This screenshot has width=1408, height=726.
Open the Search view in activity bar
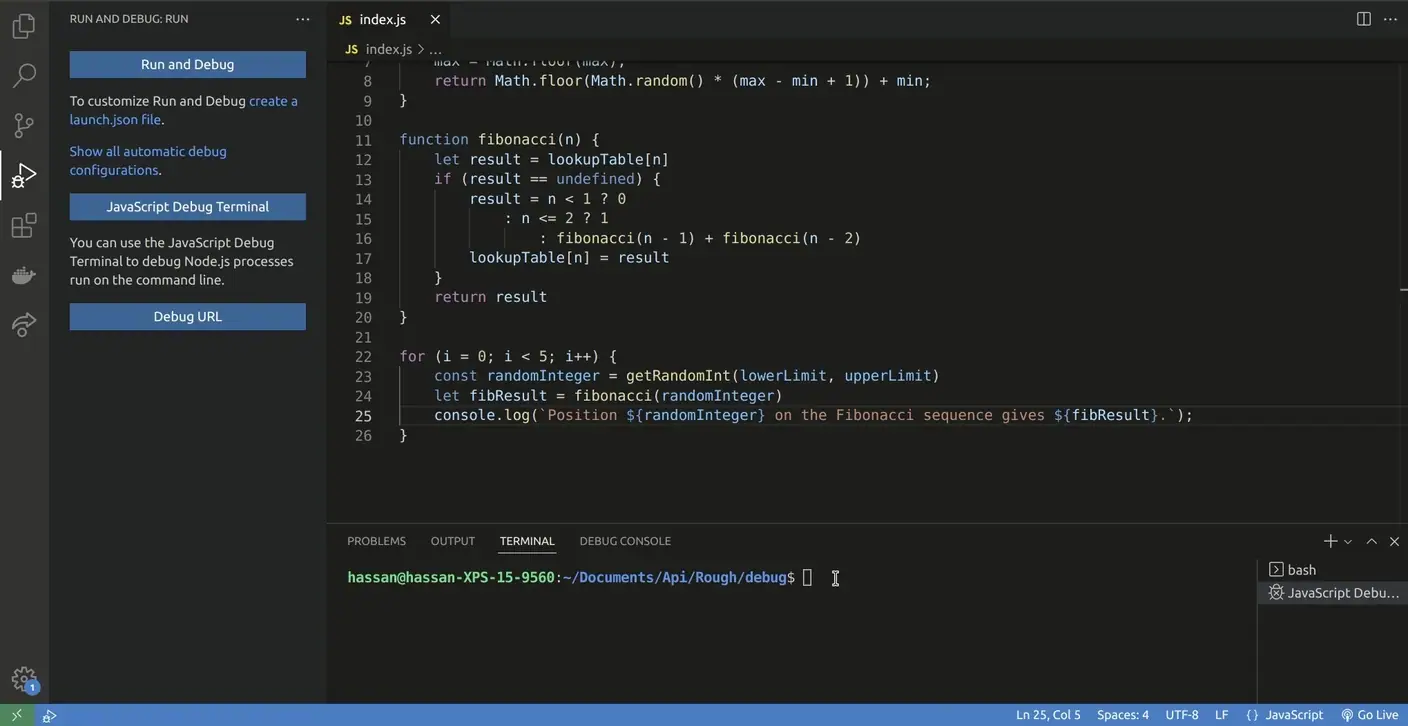(24, 75)
